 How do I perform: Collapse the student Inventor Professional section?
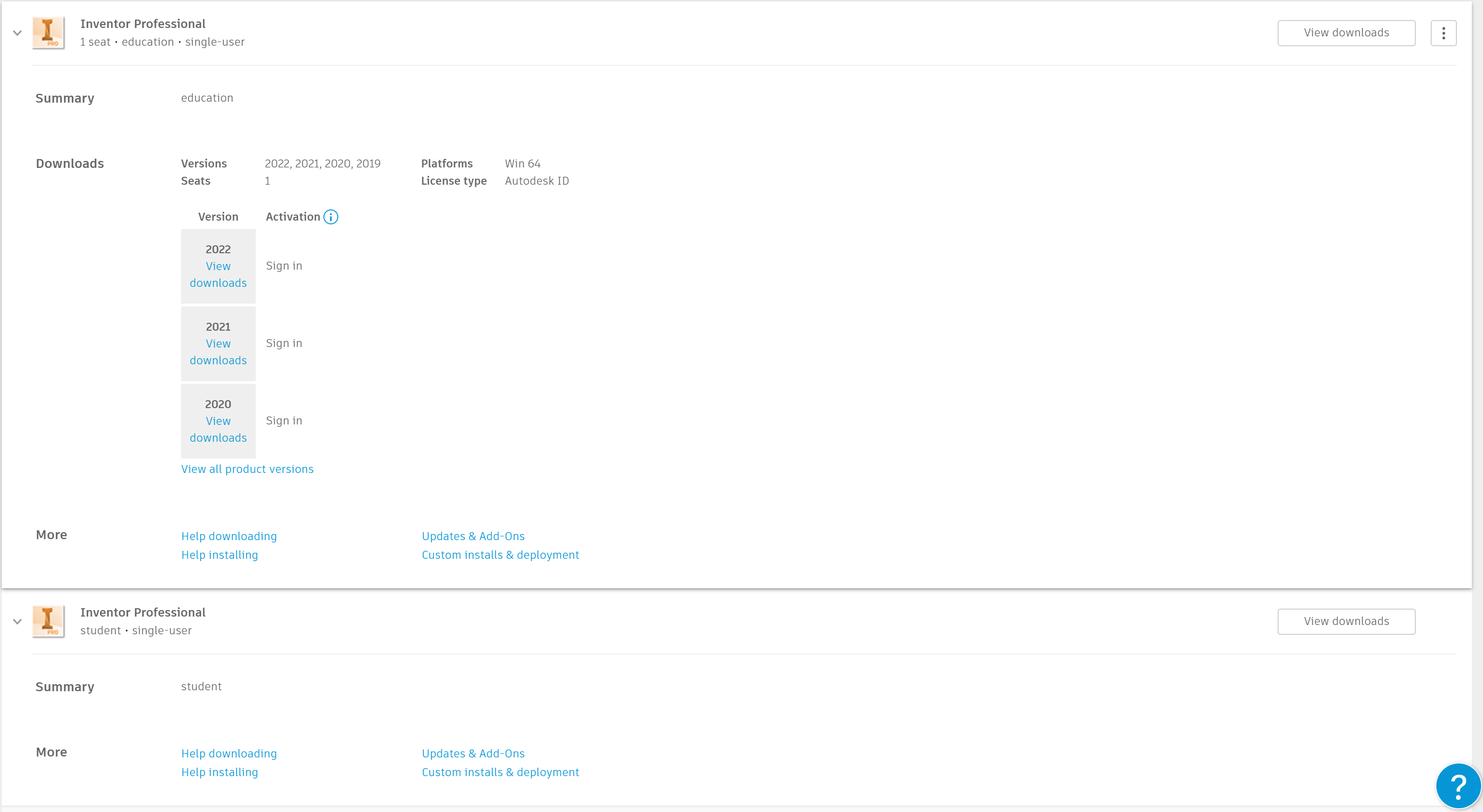pyautogui.click(x=17, y=622)
